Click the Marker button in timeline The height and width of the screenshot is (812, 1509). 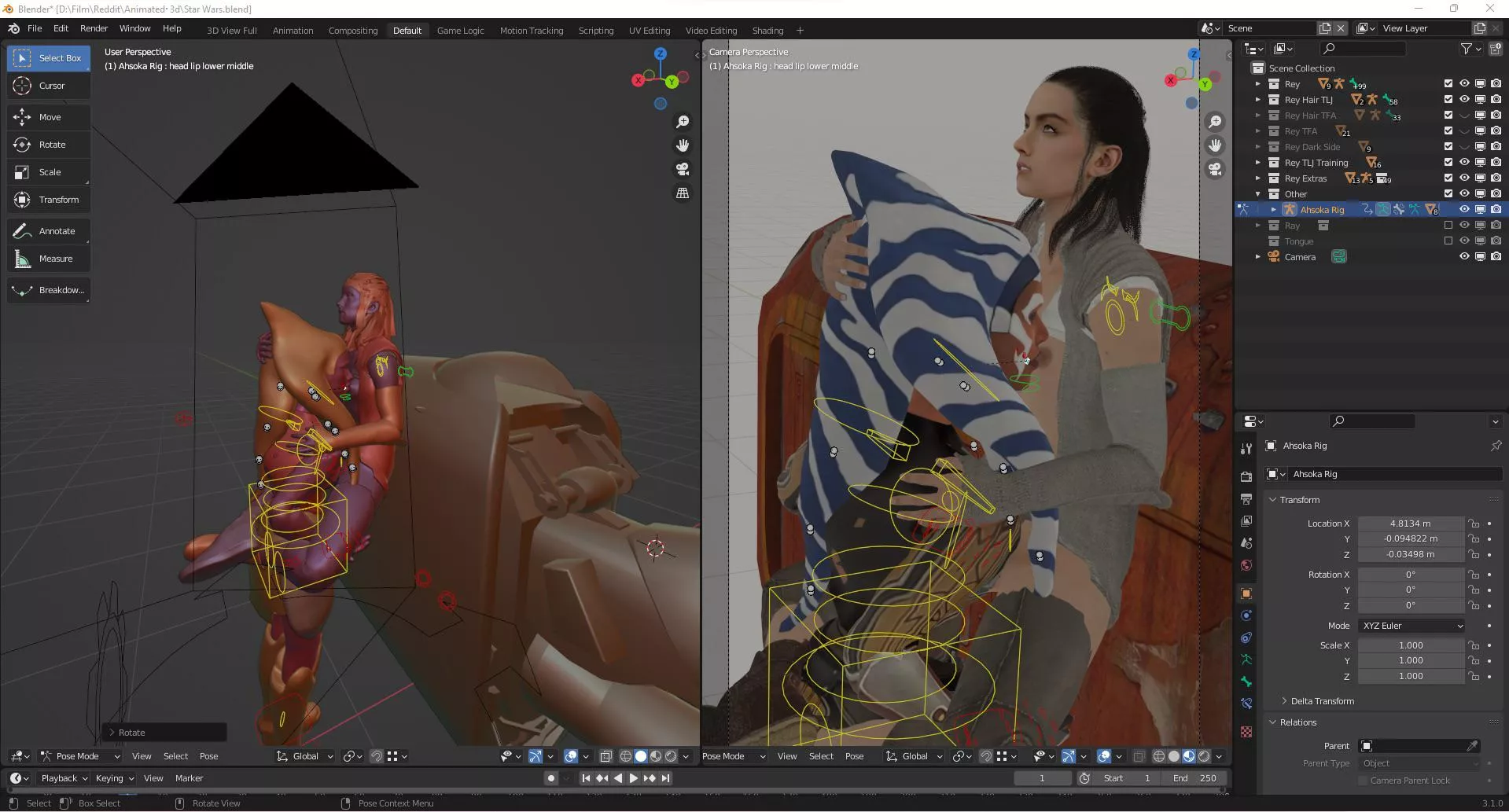point(189,778)
